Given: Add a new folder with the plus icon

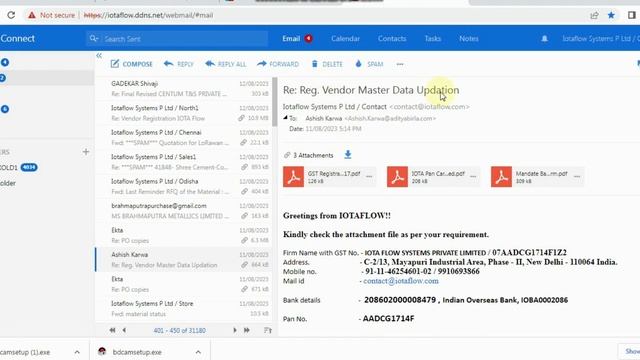Looking at the screenshot, I should click(x=86, y=152).
